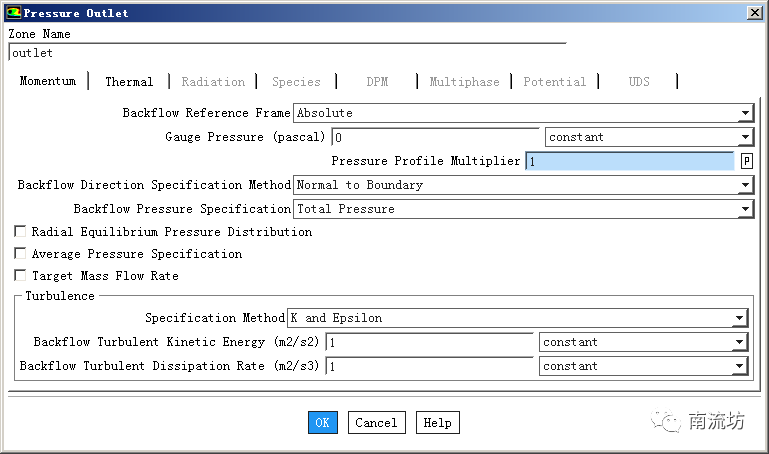Select the Momentum tab
Screen dimensions: 769x454
tap(47, 81)
